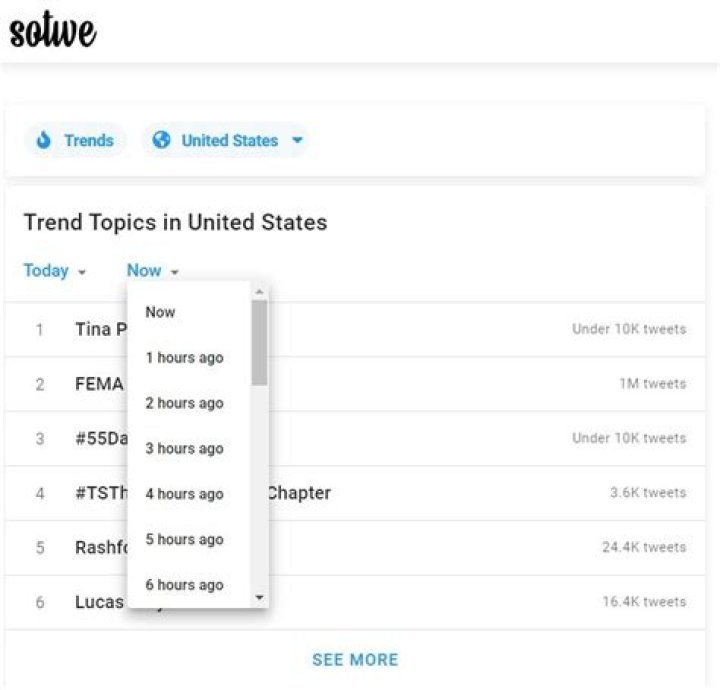Open the FEMA trending topic
This screenshot has width=720, height=690.
pyautogui.click(x=99, y=384)
